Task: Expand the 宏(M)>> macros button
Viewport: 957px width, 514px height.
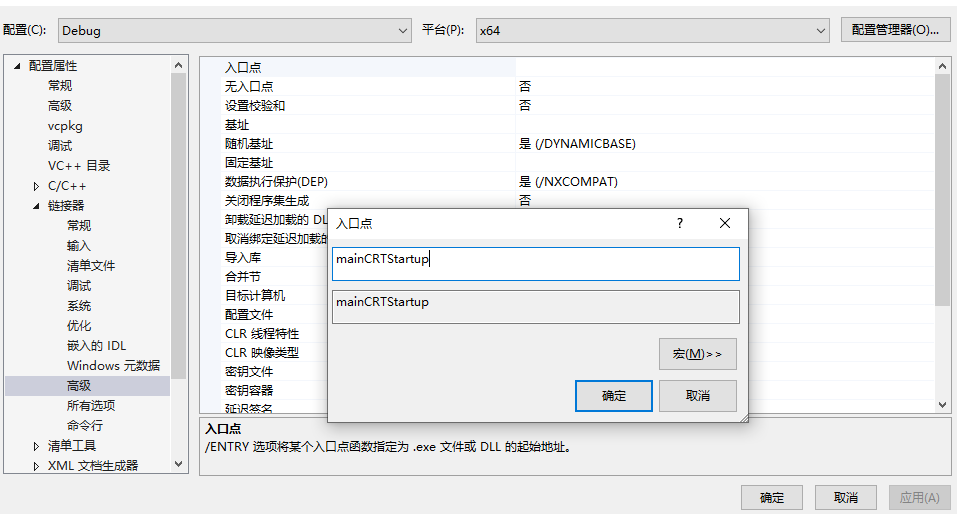Action: [x=698, y=353]
